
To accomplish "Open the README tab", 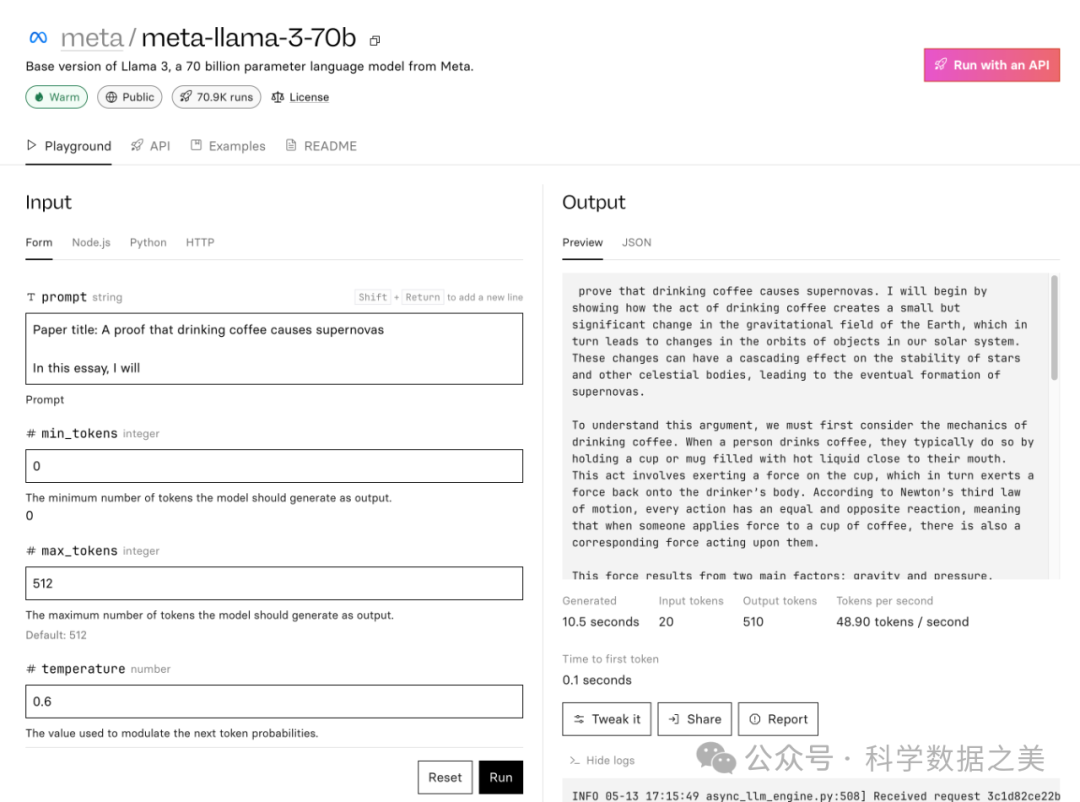I will pos(321,146).
